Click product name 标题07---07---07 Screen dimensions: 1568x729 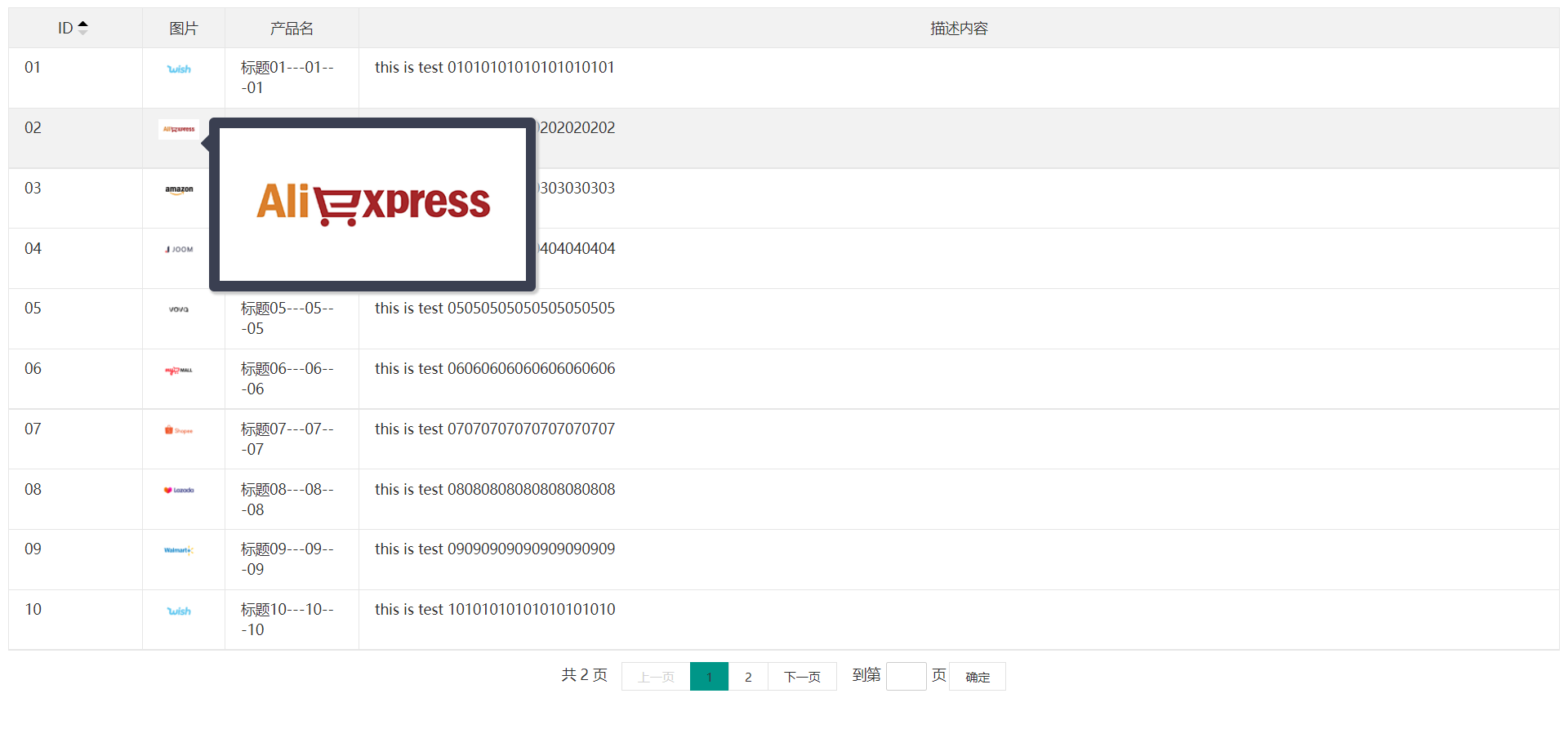pyautogui.click(x=287, y=439)
